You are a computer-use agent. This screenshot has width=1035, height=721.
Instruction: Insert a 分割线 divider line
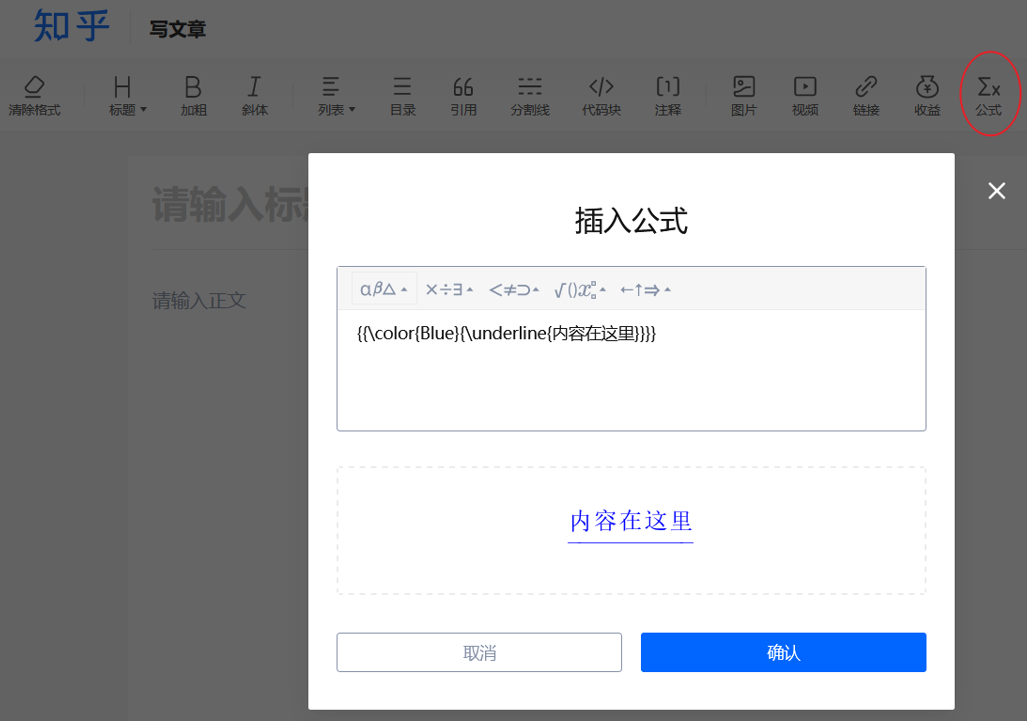(529, 96)
